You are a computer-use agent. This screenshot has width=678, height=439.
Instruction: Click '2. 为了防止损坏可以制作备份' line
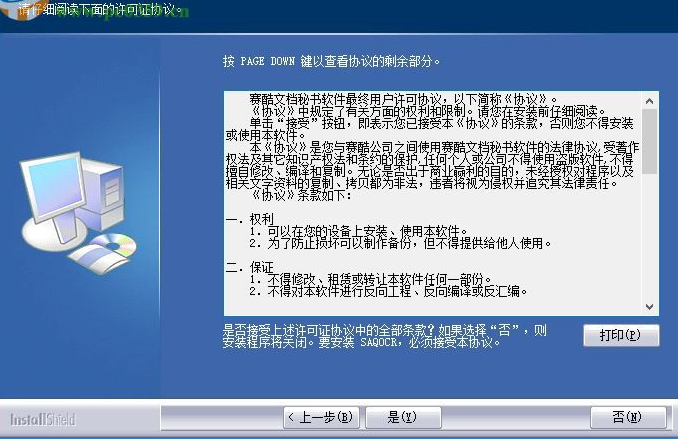(x=400, y=243)
